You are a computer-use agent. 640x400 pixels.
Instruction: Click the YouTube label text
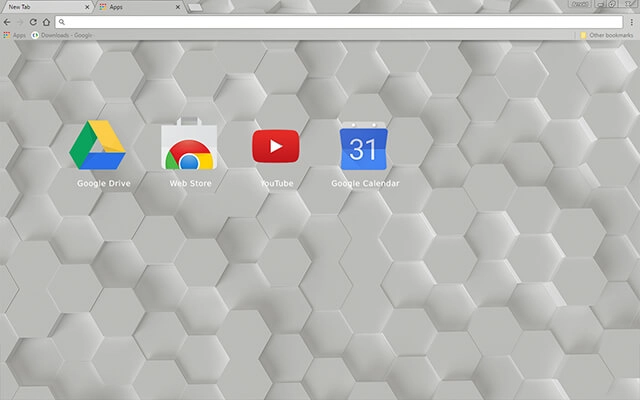click(277, 184)
